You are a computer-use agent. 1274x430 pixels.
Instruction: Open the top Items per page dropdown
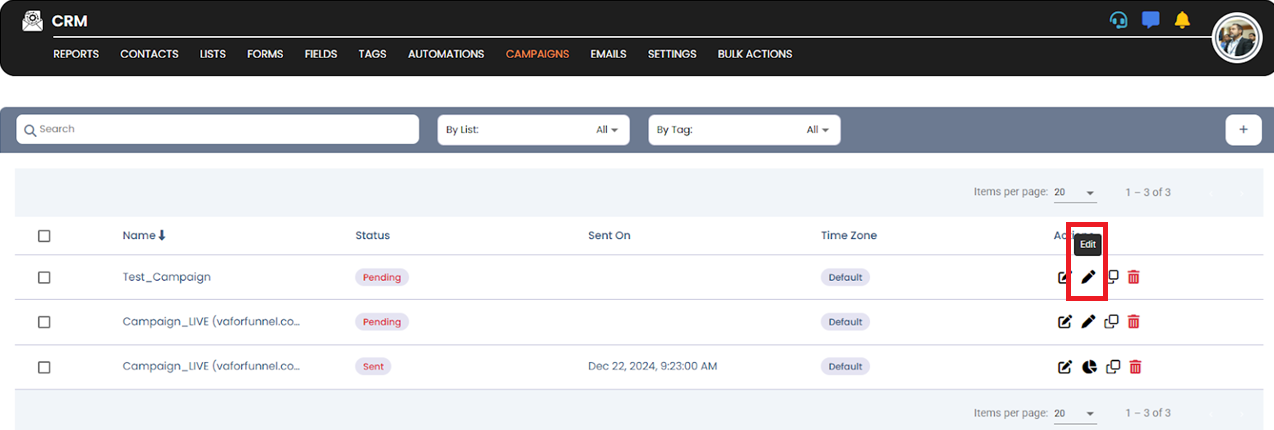1075,192
